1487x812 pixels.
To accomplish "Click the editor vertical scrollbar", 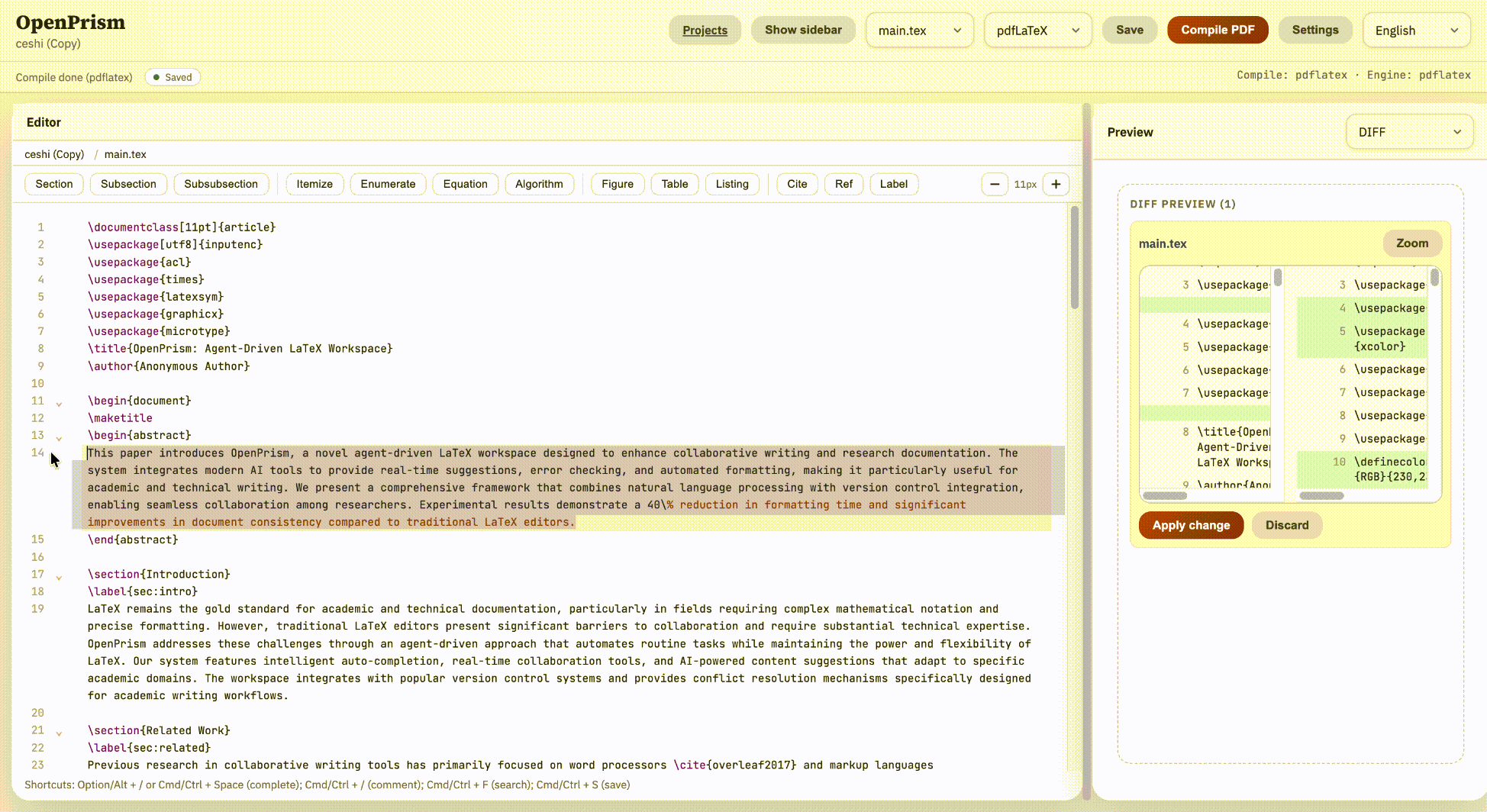I will coord(1075,258).
